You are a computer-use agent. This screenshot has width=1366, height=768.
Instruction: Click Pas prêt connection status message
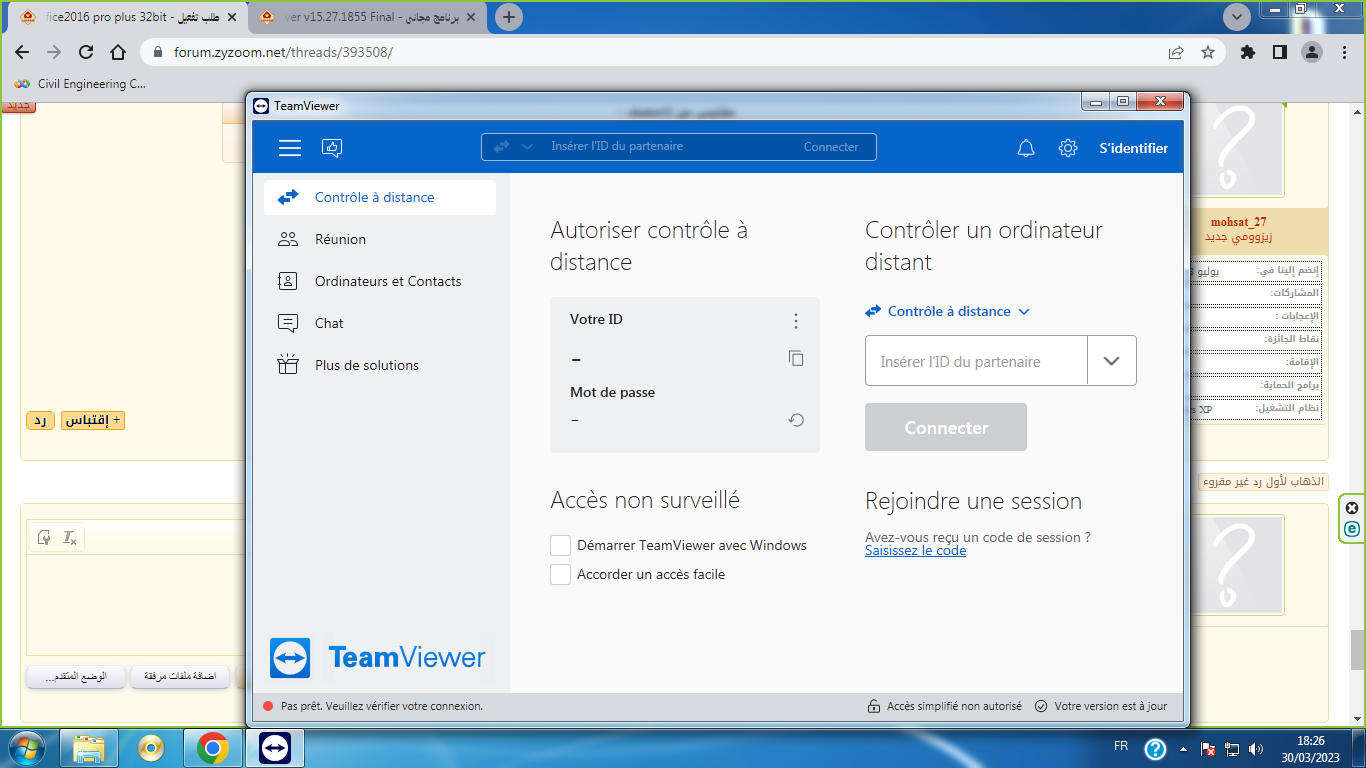tap(382, 706)
